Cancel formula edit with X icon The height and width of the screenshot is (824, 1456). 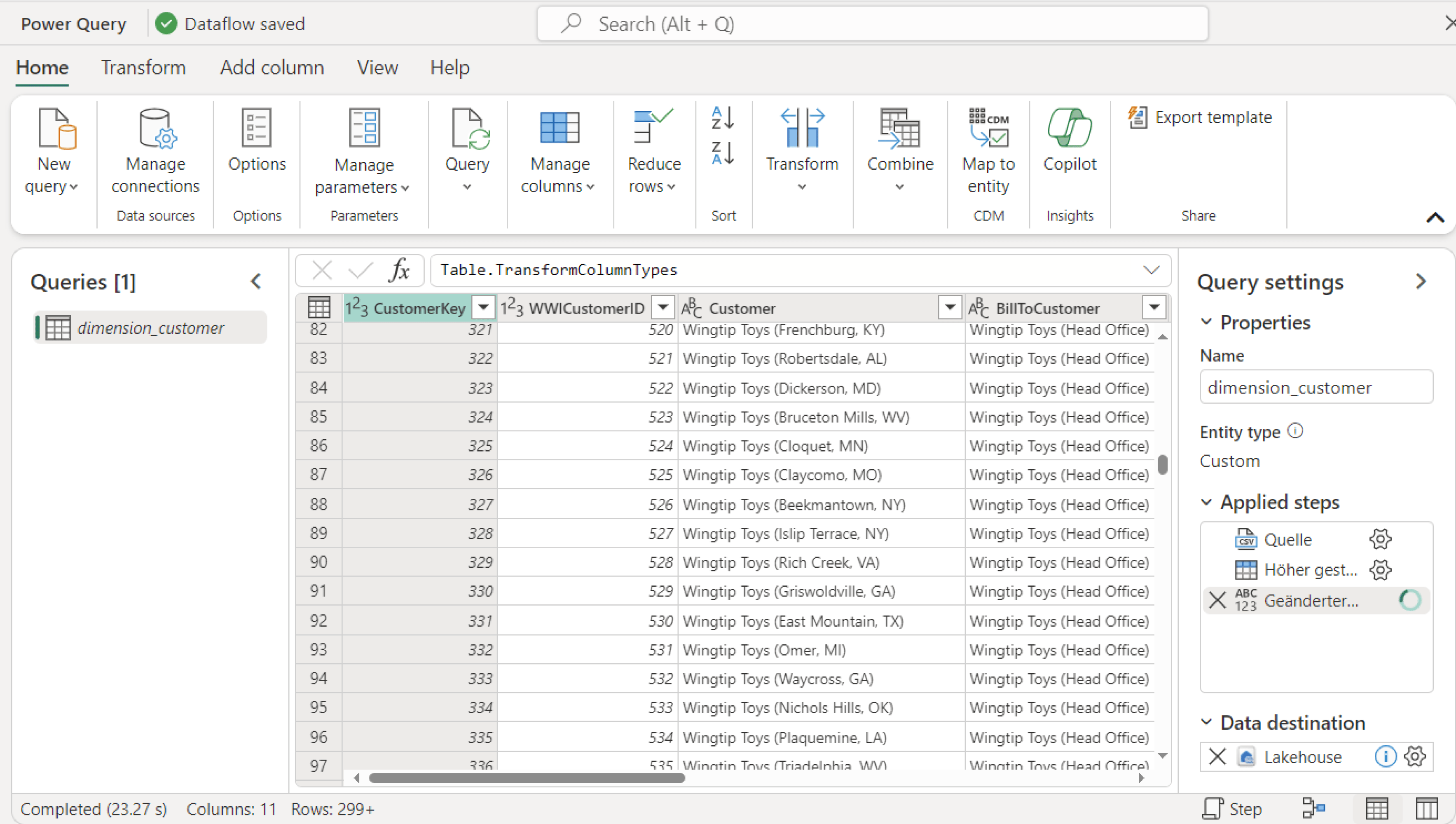321,270
